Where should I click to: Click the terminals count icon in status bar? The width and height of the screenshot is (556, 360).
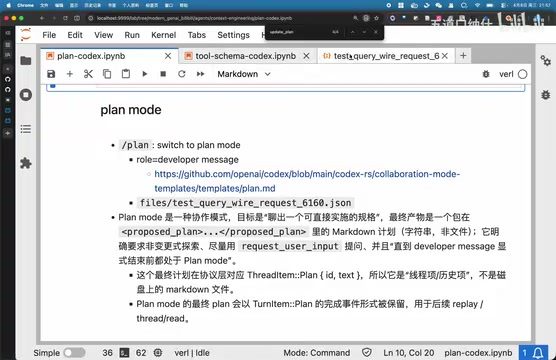pos(124,353)
